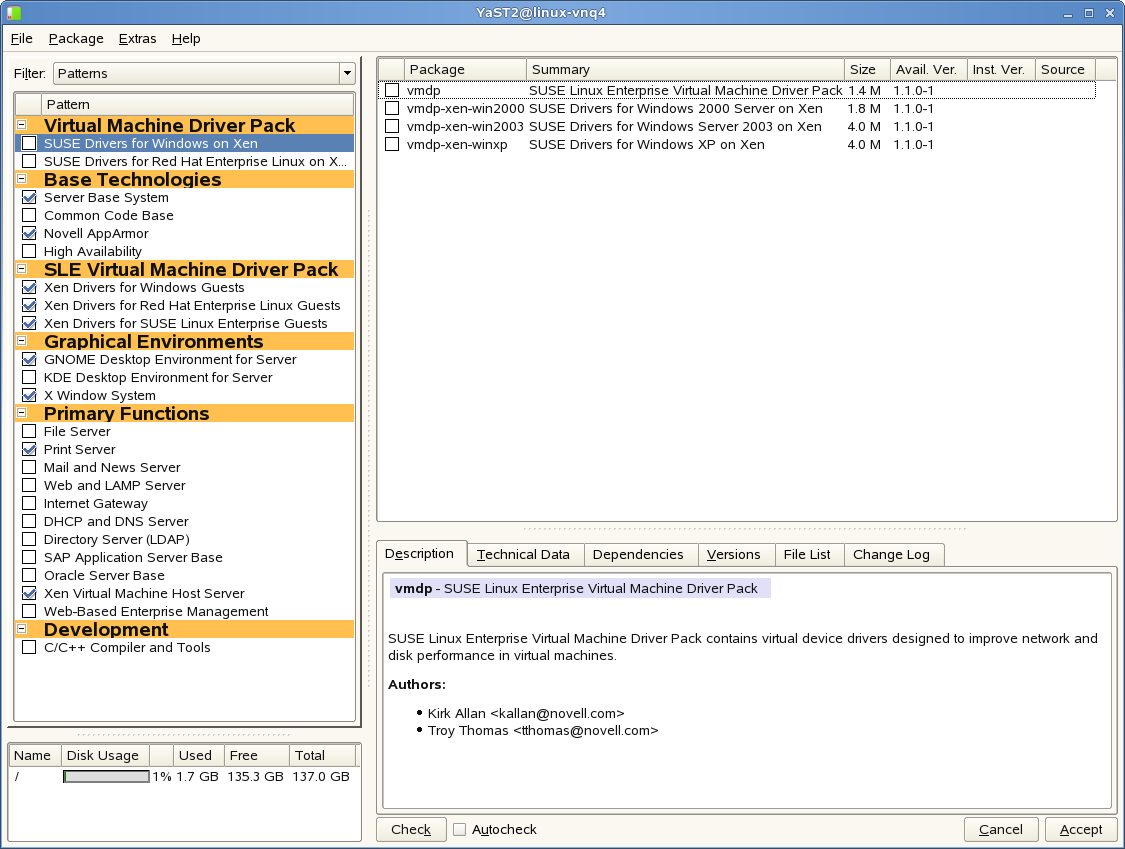Click the Check button

tap(411, 829)
